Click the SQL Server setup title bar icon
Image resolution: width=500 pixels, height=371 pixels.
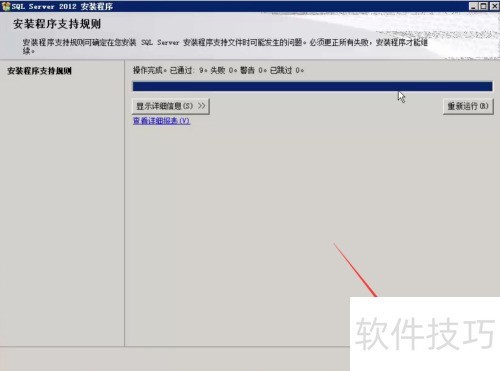click(x=6, y=6)
